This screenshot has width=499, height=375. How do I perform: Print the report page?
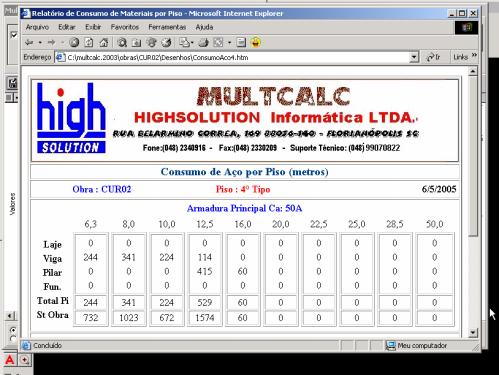pyautogui.click(x=203, y=42)
